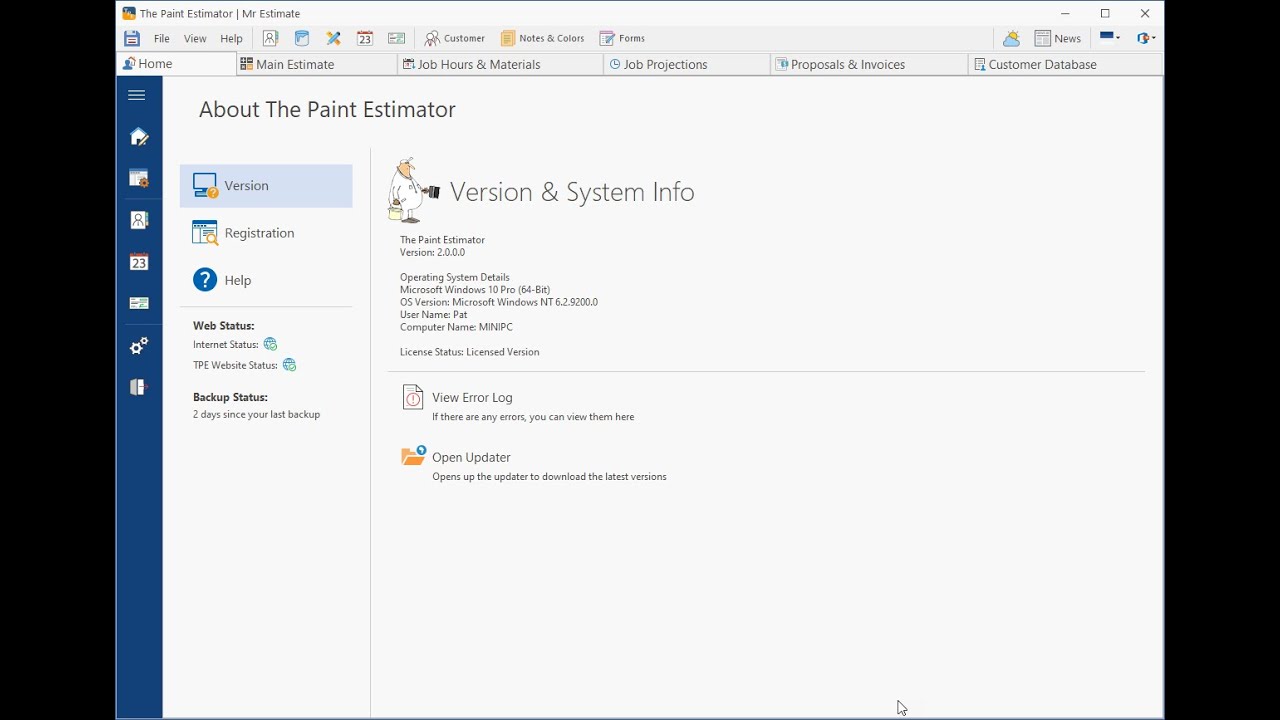Click the checklist card icon in the toolbar
The image size is (1280, 720).
(397, 38)
